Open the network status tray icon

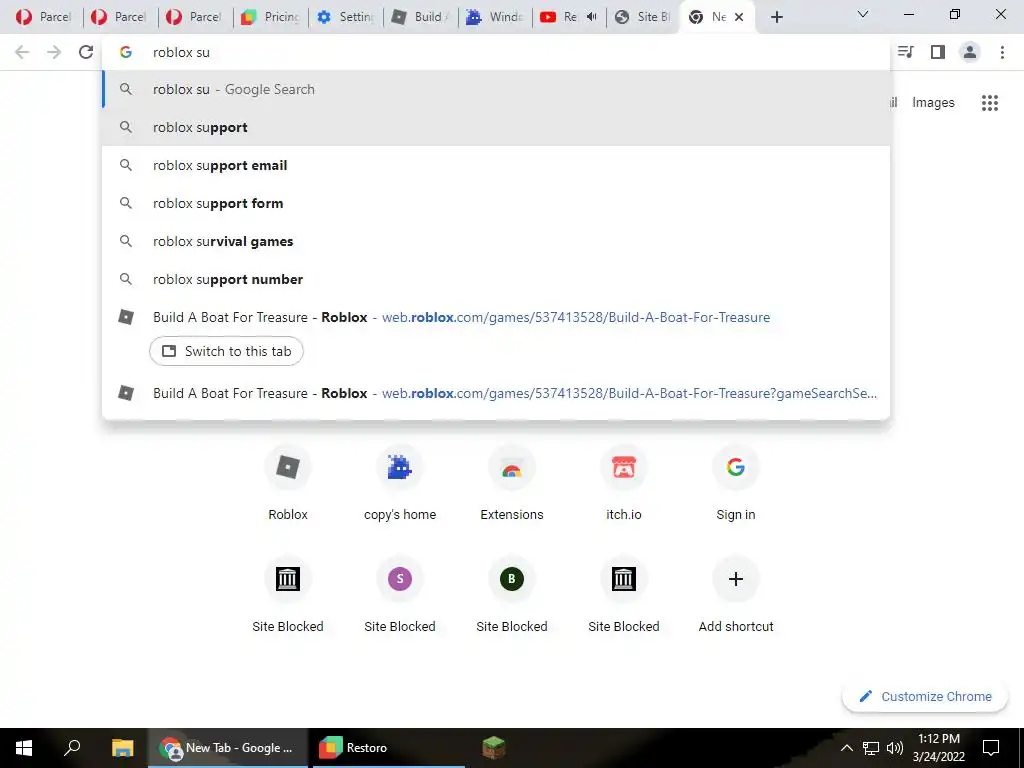pos(871,748)
